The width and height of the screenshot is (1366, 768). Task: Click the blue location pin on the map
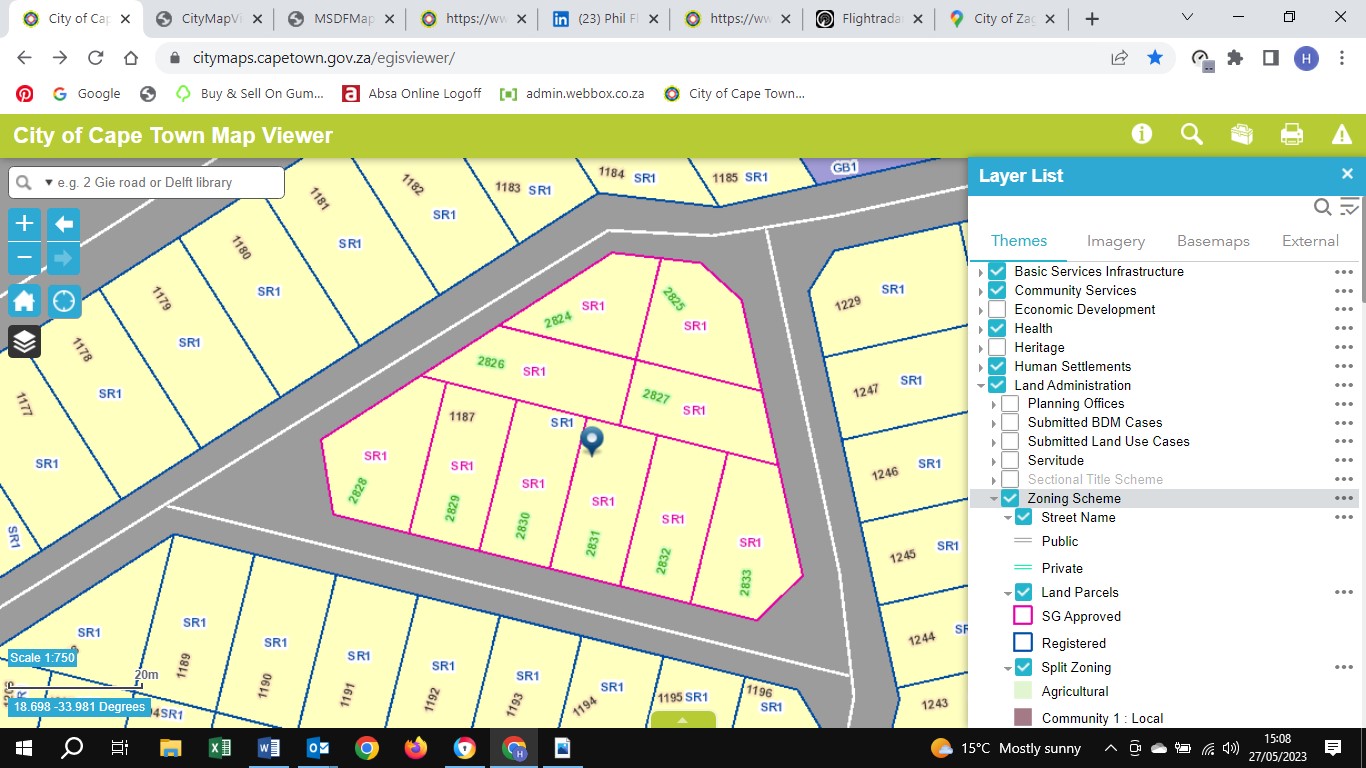pos(592,441)
